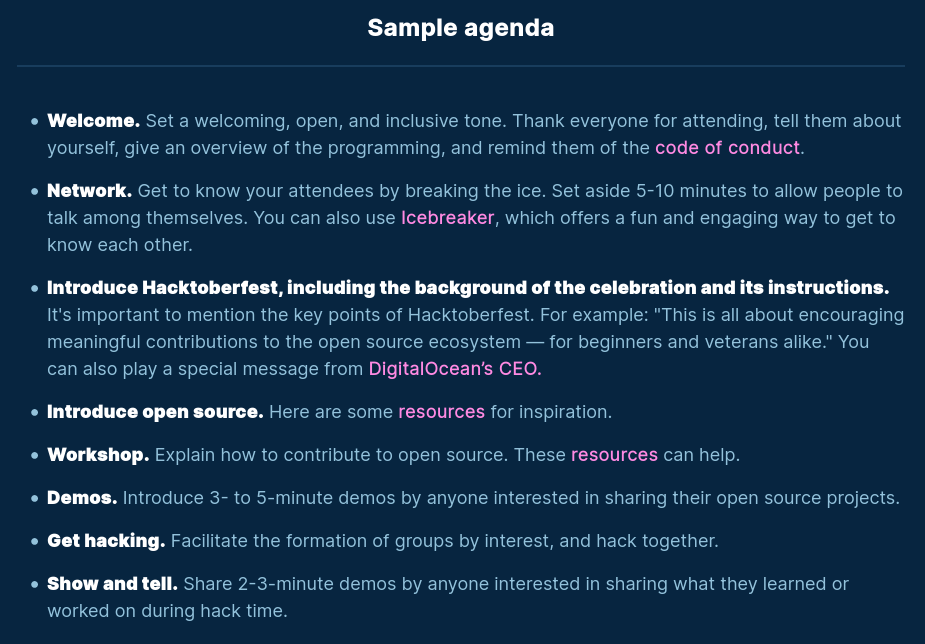The image size is (925, 644).
Task: Click the bullet point before Demos
Action: (x=35, y=498)
